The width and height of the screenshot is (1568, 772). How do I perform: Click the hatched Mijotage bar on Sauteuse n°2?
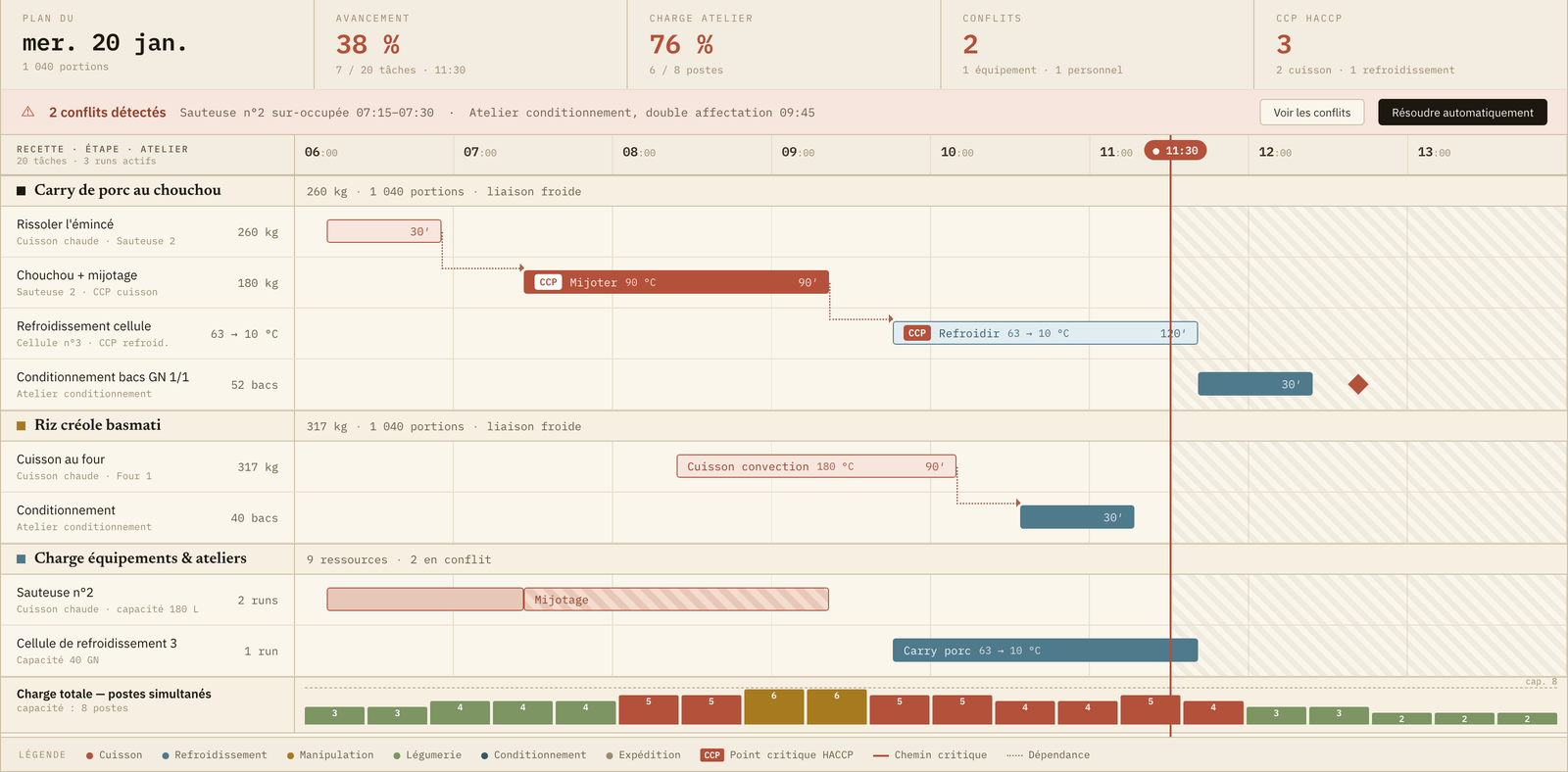676,600
